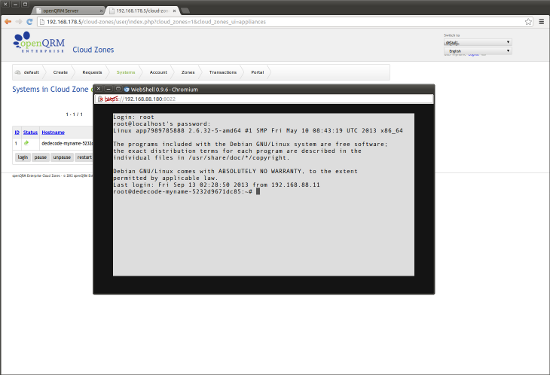Click the restart button
Image resolution: width=550 pixels, height=375 pixels.
tap(84, 157)
